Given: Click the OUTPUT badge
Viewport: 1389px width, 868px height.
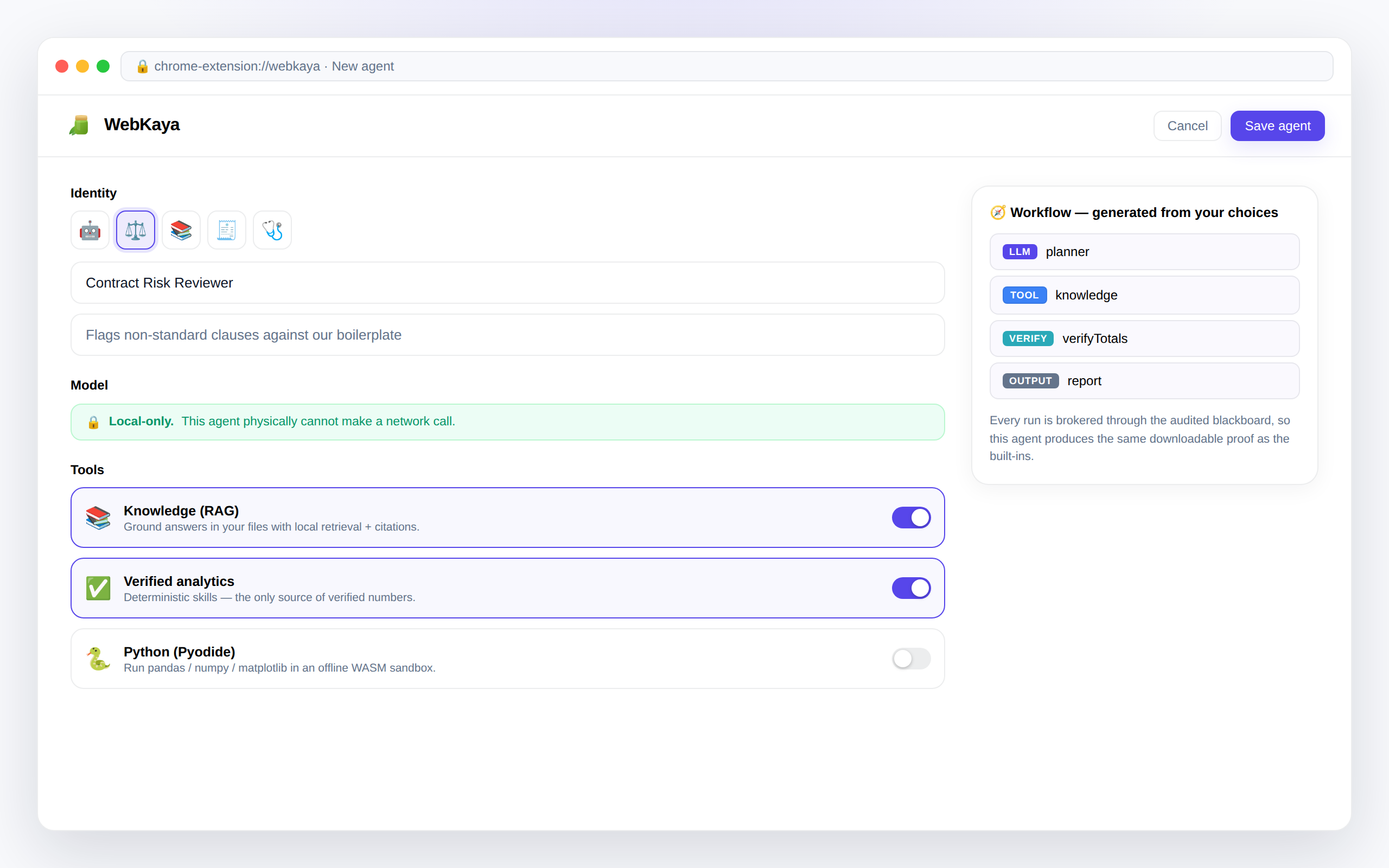Looking at the screenshot, I should (x=1030, y=381).
